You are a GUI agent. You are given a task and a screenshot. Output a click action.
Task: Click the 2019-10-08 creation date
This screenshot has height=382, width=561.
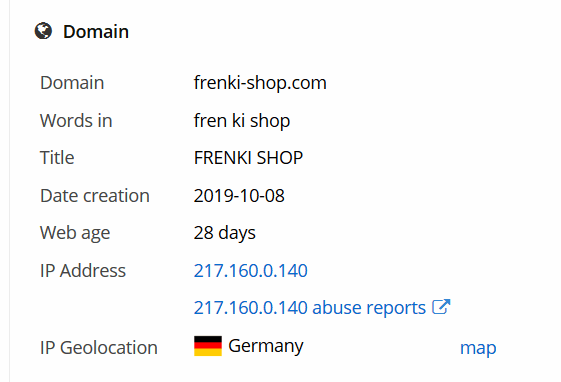(239, 196)
